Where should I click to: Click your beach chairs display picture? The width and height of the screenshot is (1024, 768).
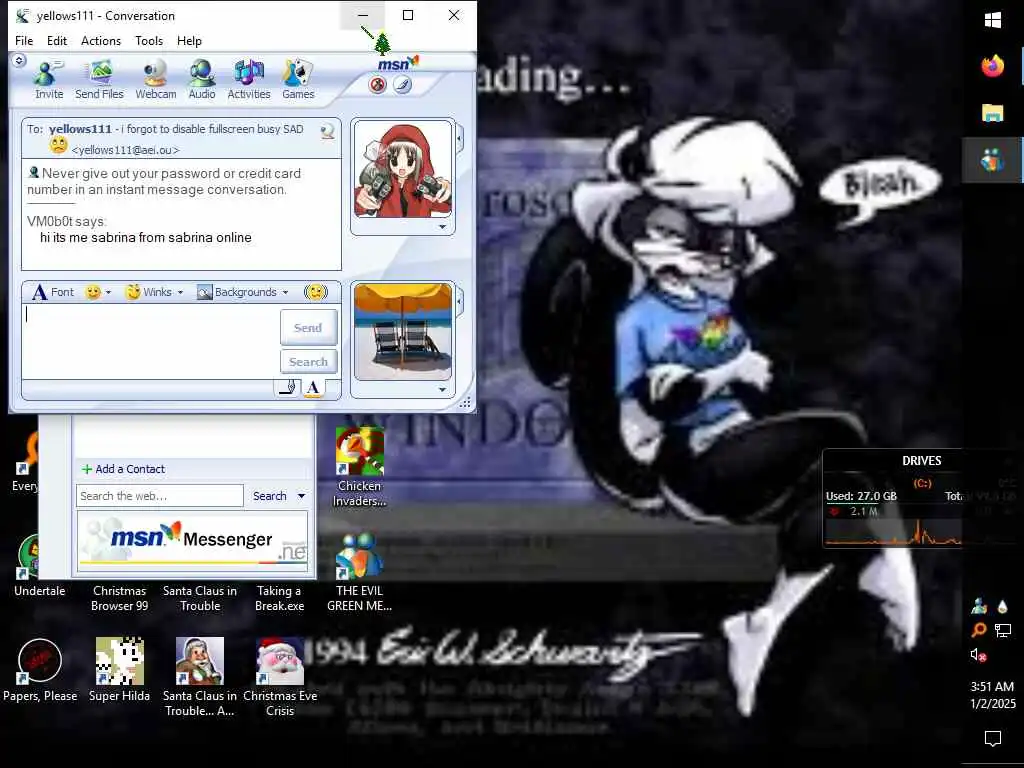402,332
